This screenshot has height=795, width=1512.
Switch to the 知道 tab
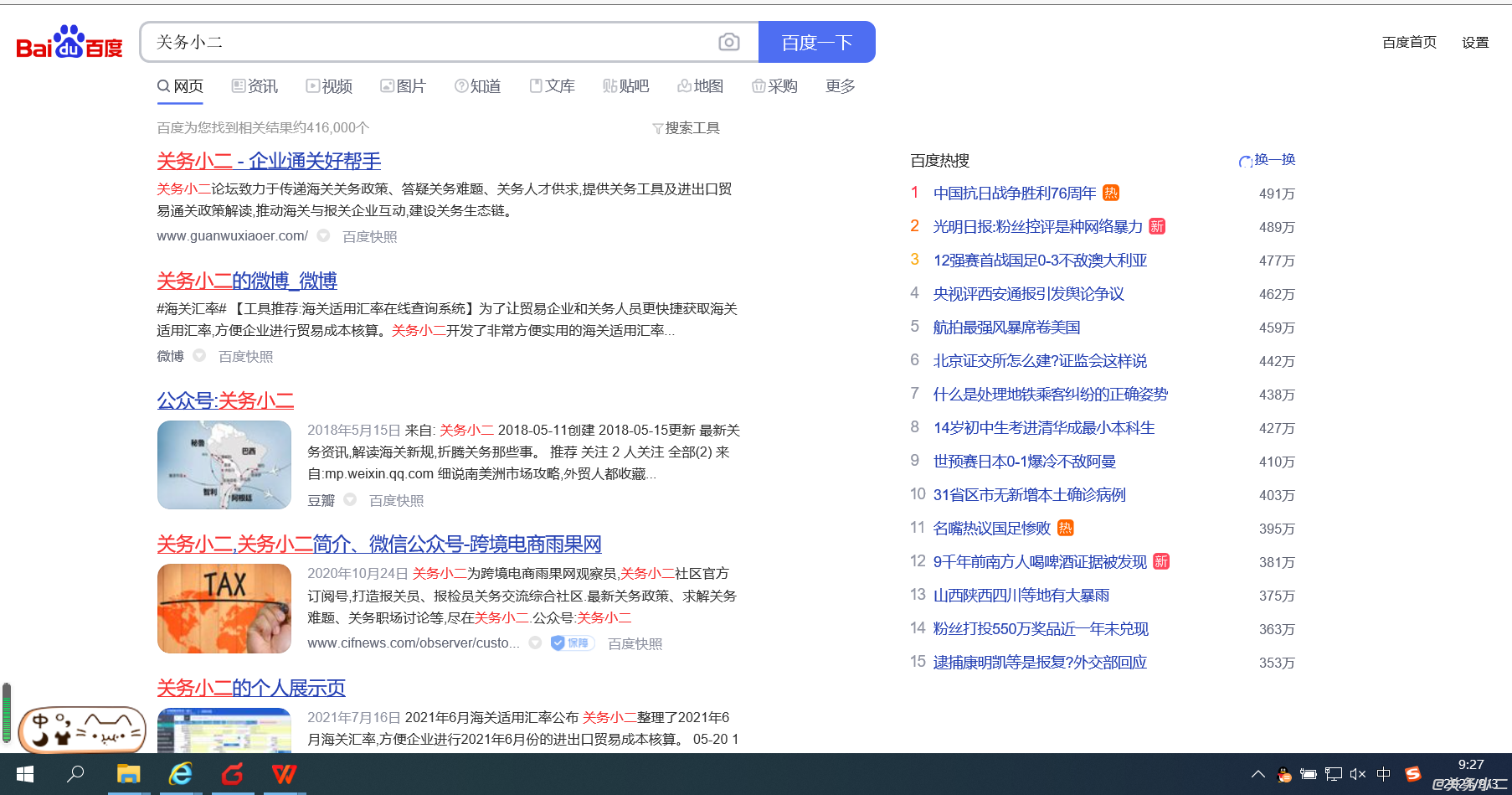tap(477, 86)
